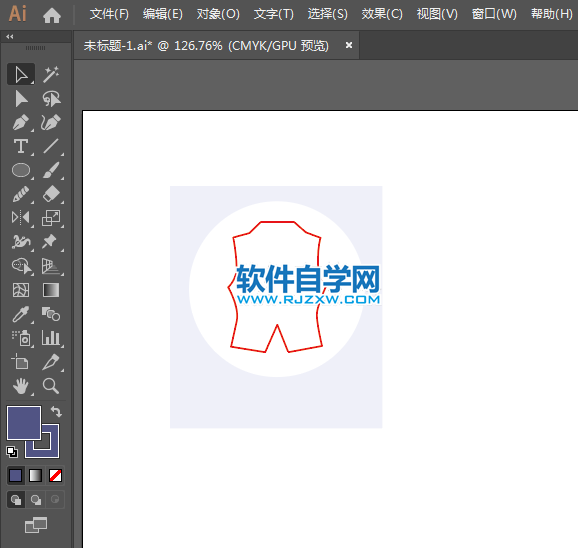Select the Shape Builder tool
The image size is (578, 548).
coord(21,266)
